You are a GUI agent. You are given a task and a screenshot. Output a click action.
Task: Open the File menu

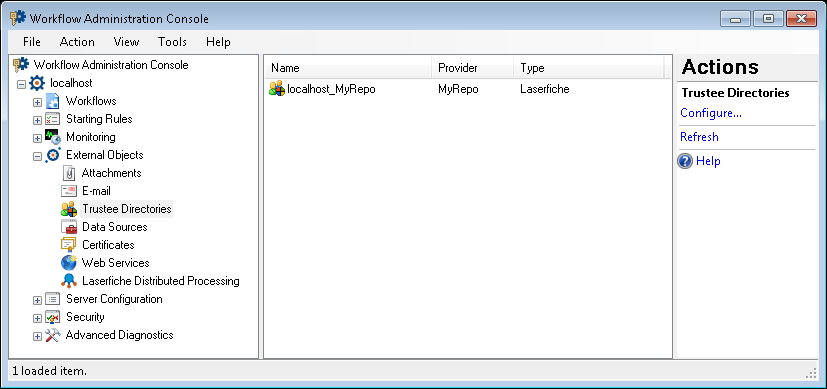tap(32, 42)
